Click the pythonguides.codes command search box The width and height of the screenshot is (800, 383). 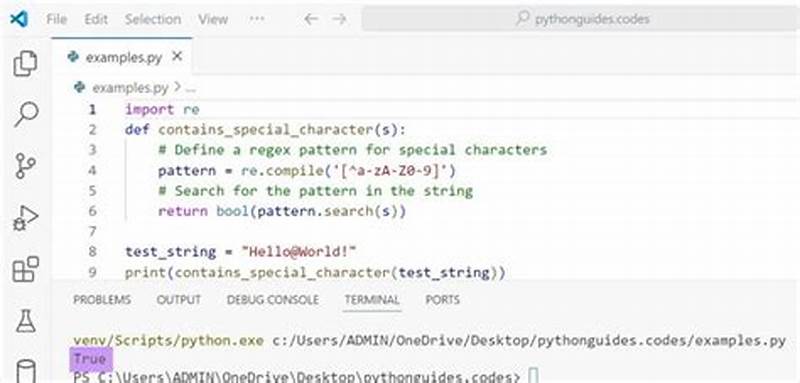point(580,19)
